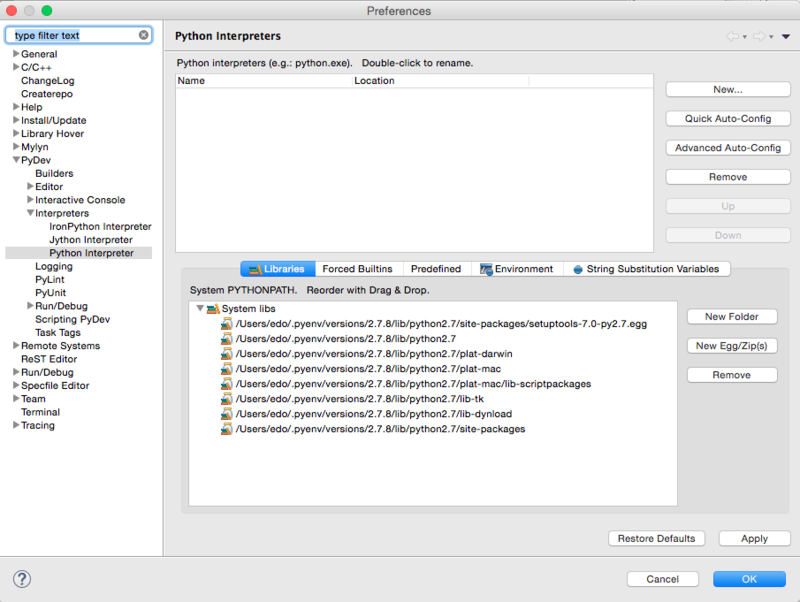This screenshot has height=602, width=800.
Task: Open the Terminal preferences page
Action: (x=40, y=412)
